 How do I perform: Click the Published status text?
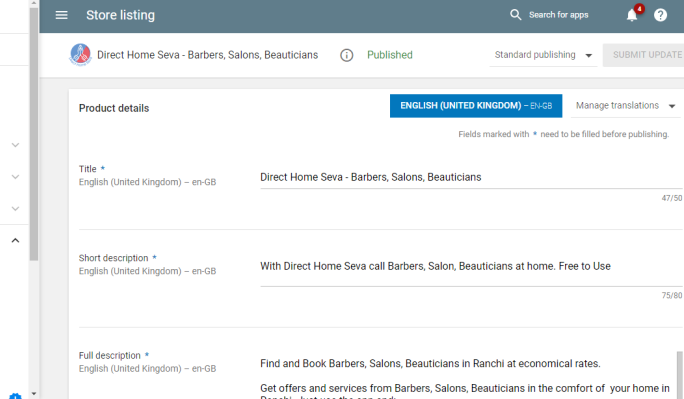(390, 55)
